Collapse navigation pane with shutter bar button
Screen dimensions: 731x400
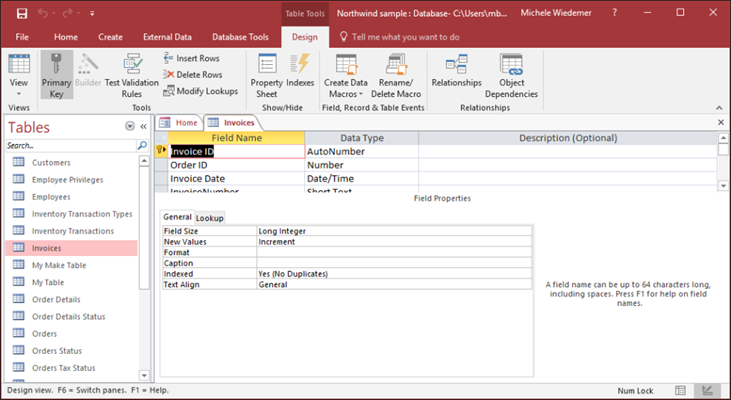point(144,126)
